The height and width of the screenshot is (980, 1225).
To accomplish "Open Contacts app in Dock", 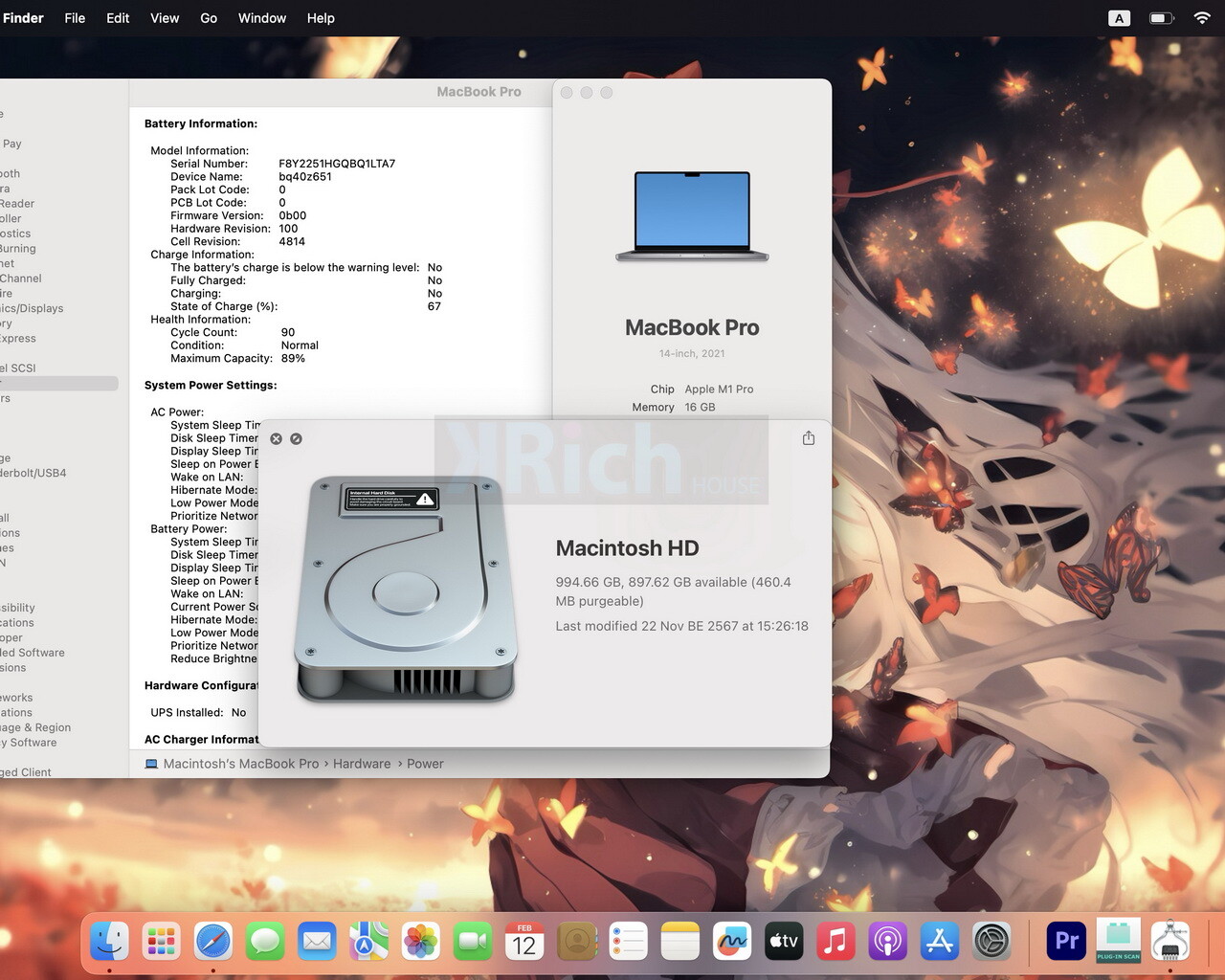I will (x=576, y=942).
